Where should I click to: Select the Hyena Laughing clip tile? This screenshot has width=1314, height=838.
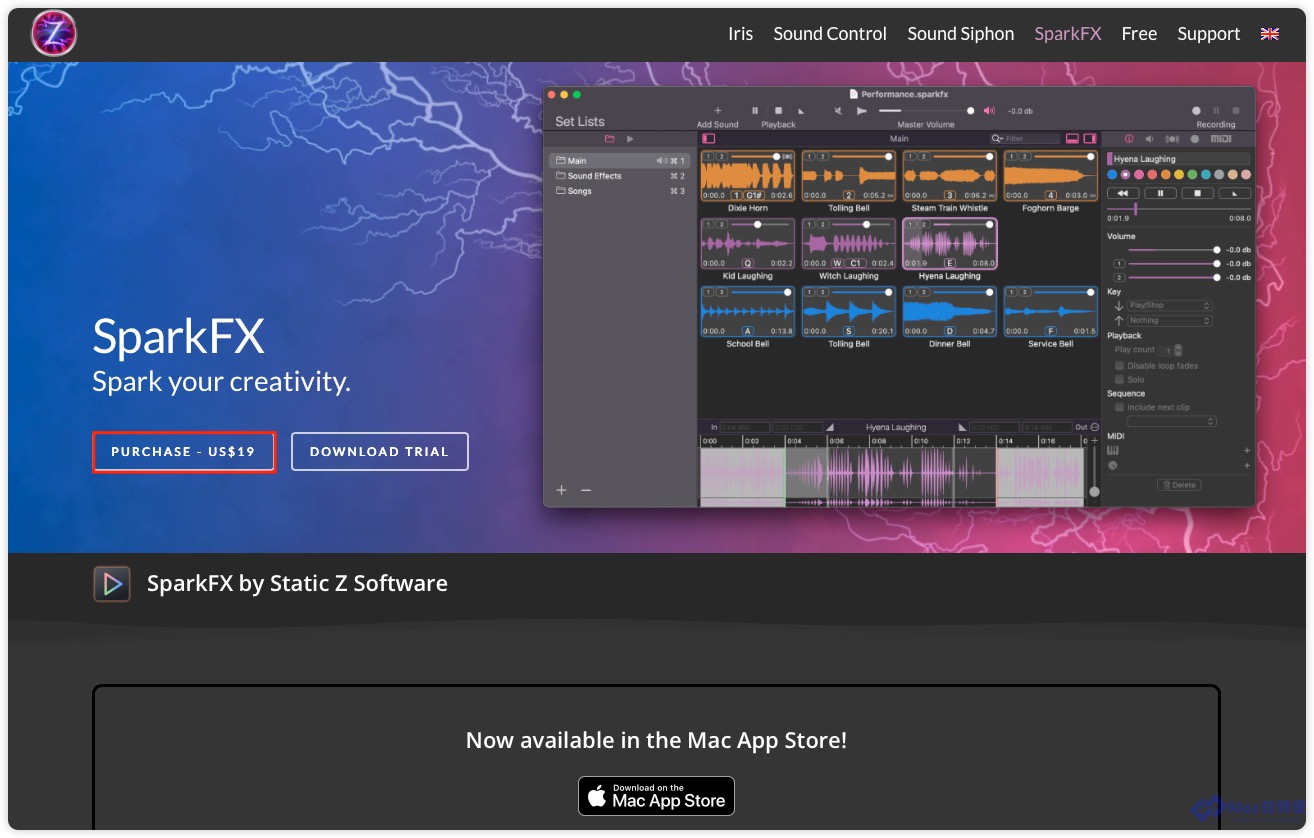point(949,244)
